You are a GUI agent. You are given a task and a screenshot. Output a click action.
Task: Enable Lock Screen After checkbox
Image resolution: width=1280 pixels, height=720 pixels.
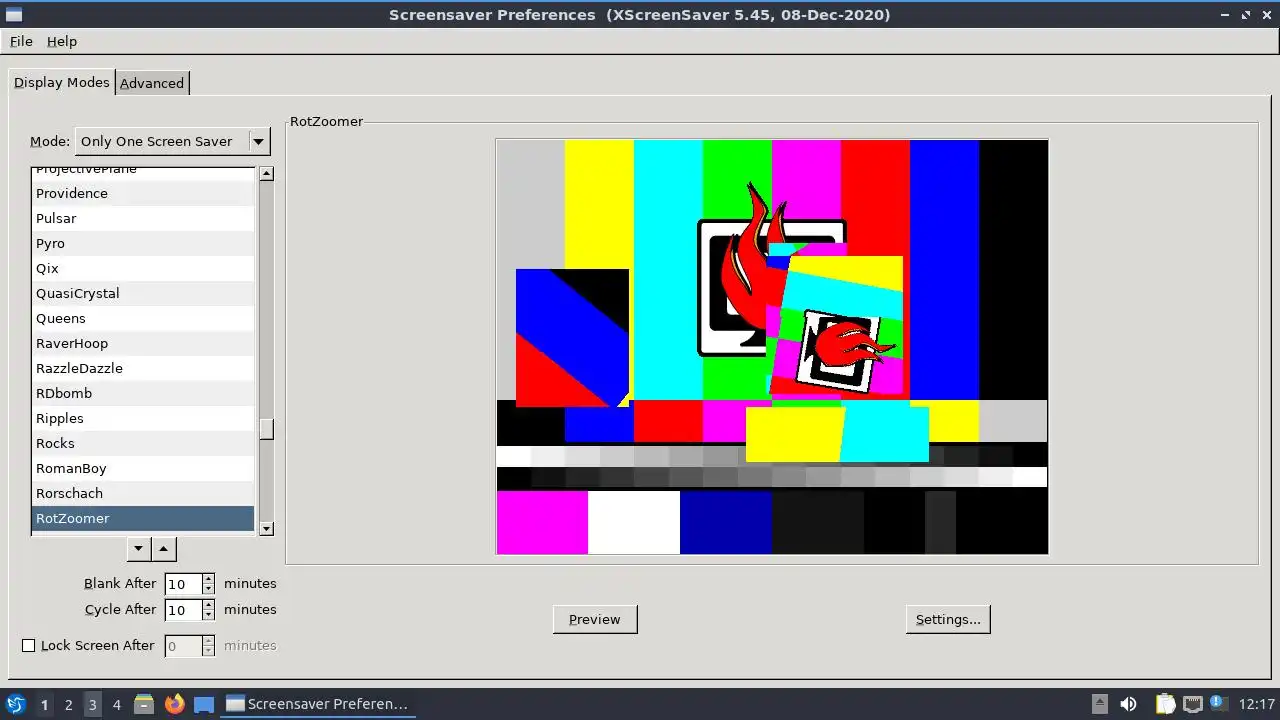coord(29,645)
